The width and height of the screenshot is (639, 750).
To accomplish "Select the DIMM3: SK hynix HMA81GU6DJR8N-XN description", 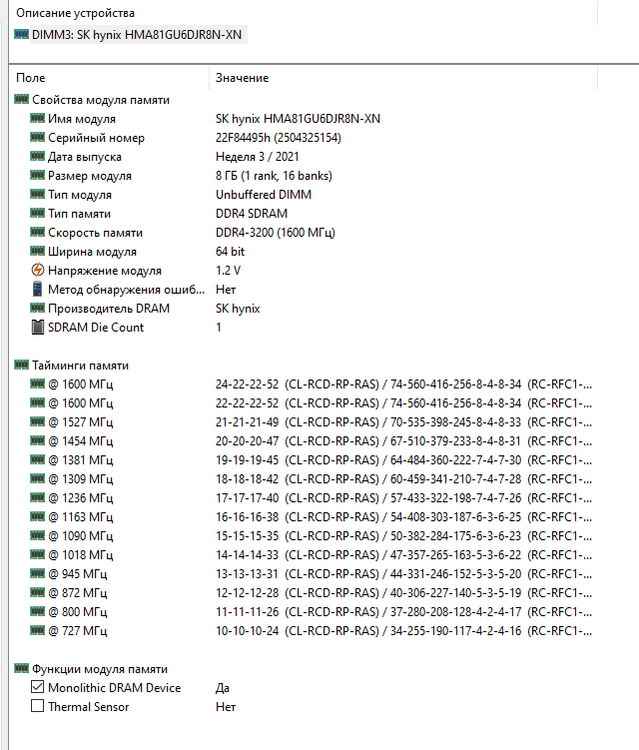I will click(137, 35).
